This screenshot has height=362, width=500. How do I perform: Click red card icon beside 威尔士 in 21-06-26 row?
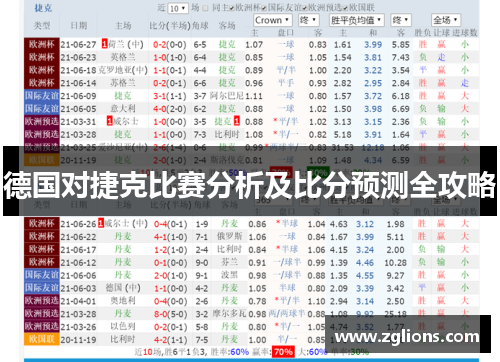point(101,224)
